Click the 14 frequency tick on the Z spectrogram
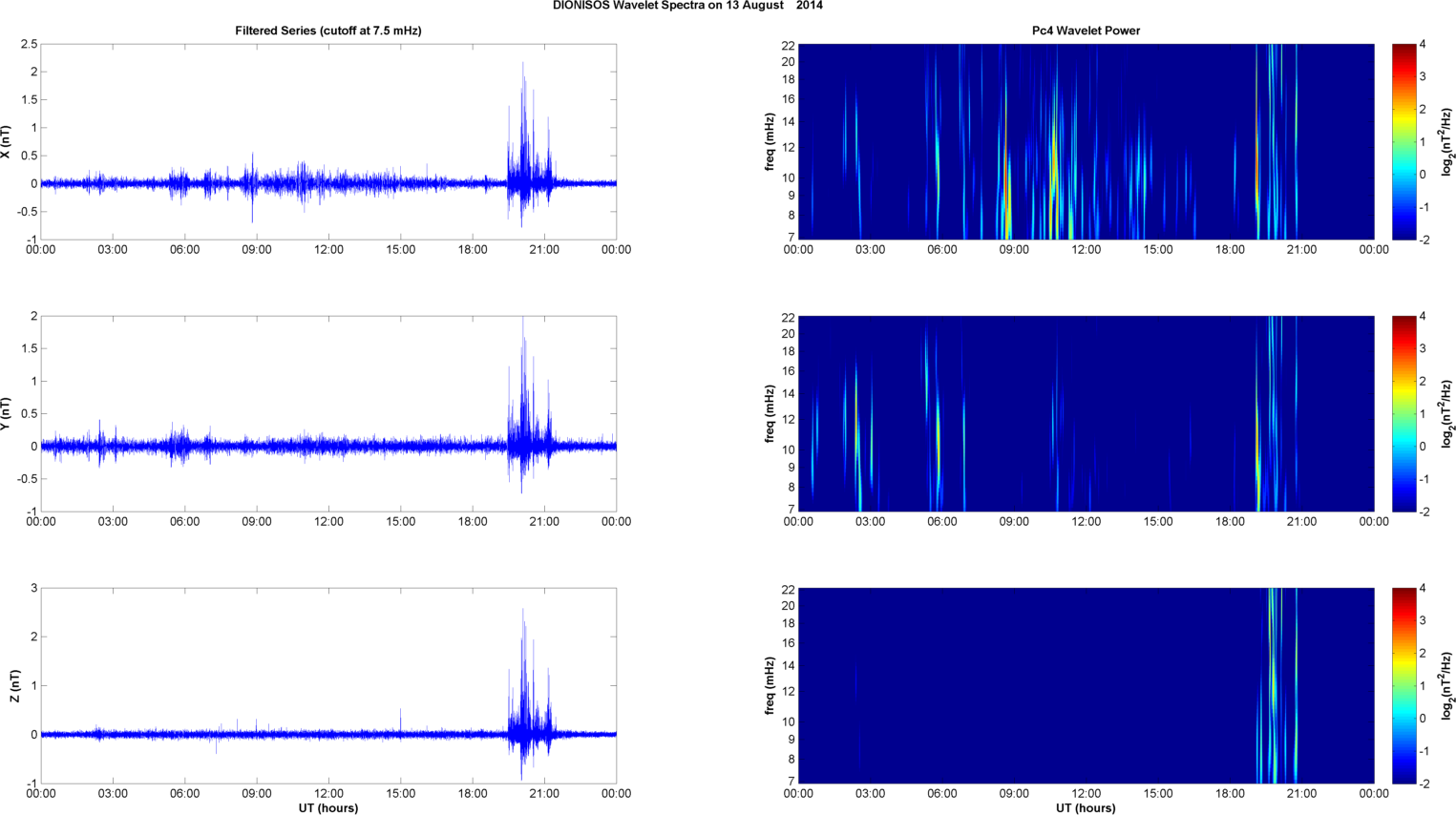Screen dimensions: 1456x815 pos(789,666)
